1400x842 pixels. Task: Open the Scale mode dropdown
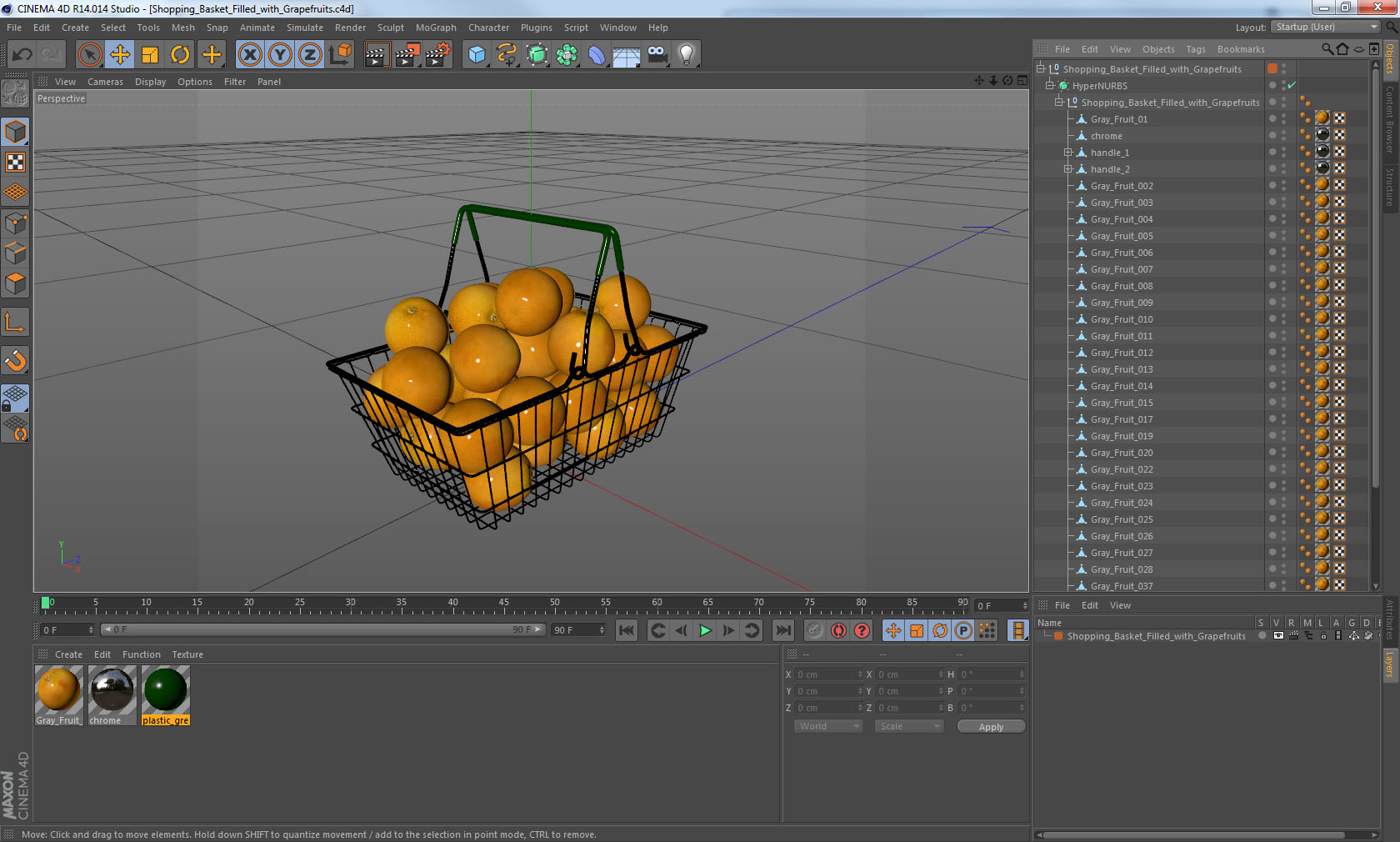coord(909,726)
